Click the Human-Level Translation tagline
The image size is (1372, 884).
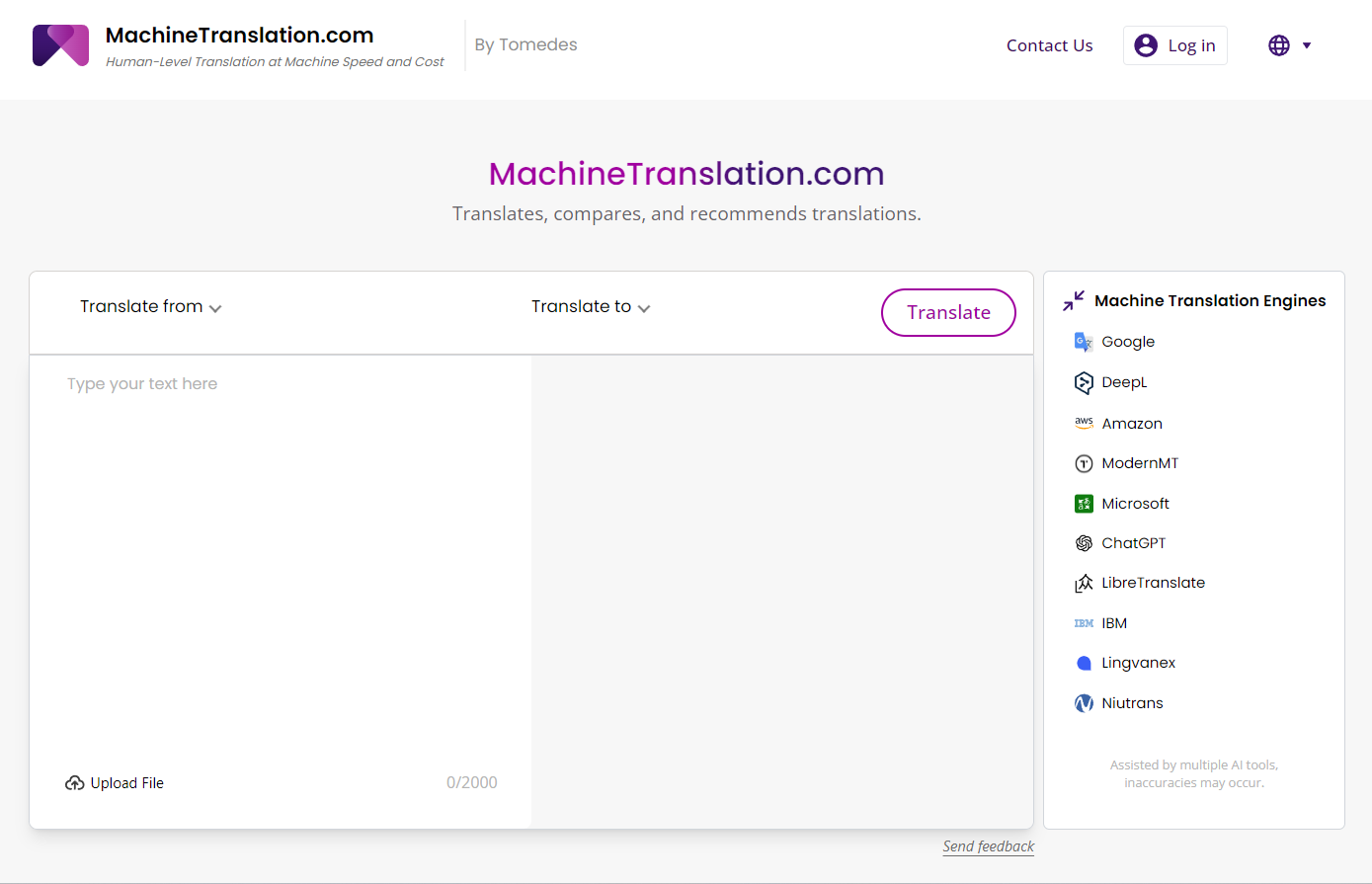coord(275,62)
